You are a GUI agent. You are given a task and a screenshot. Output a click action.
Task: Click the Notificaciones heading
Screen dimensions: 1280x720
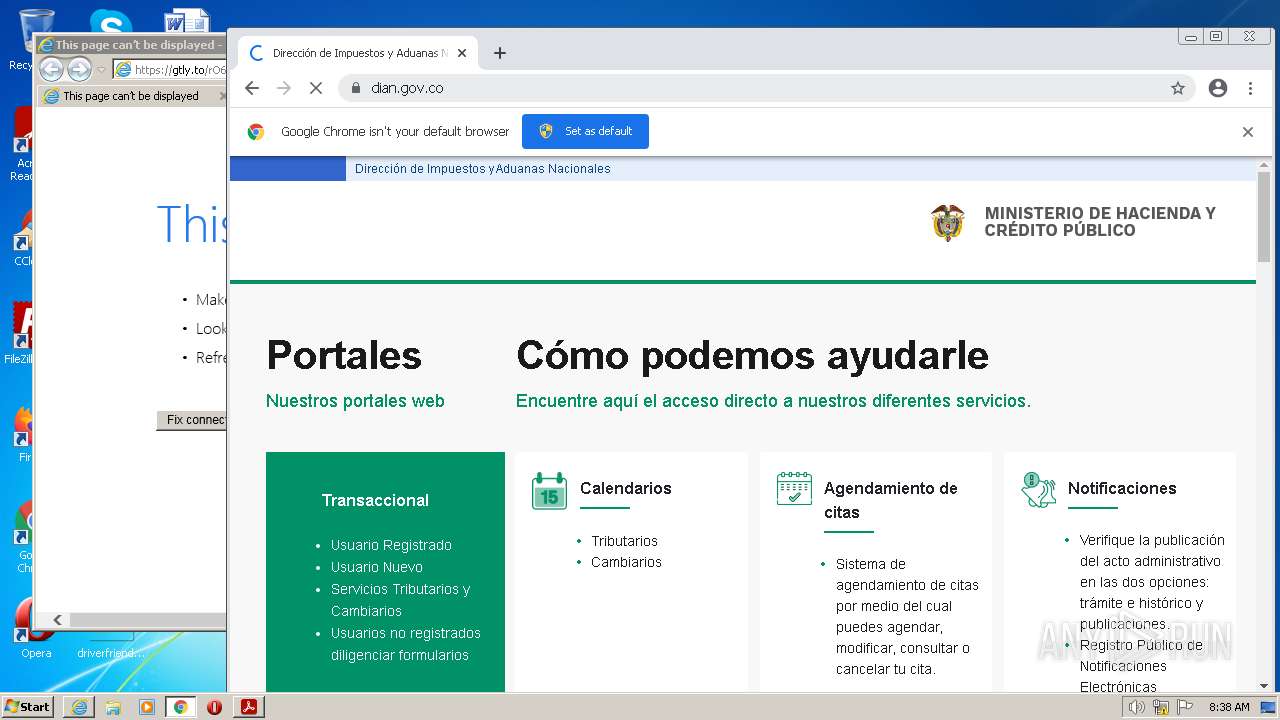click(x=1122, y=488)
